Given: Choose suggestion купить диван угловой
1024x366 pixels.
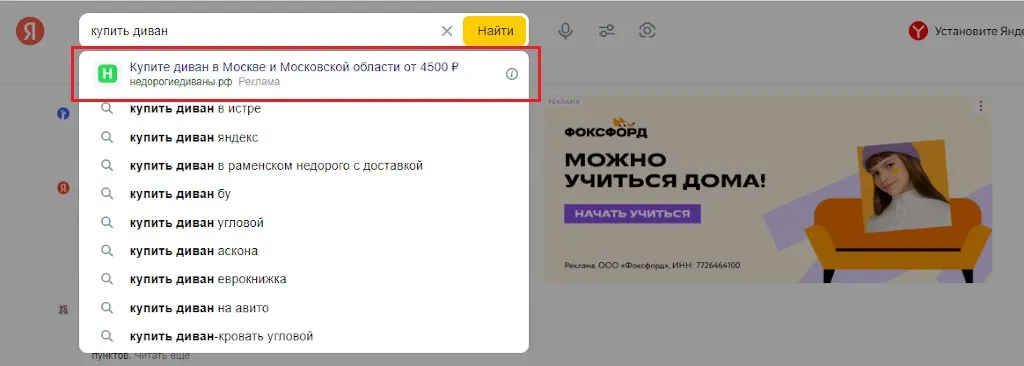Looking at the screenshot, I should [304, 223].
